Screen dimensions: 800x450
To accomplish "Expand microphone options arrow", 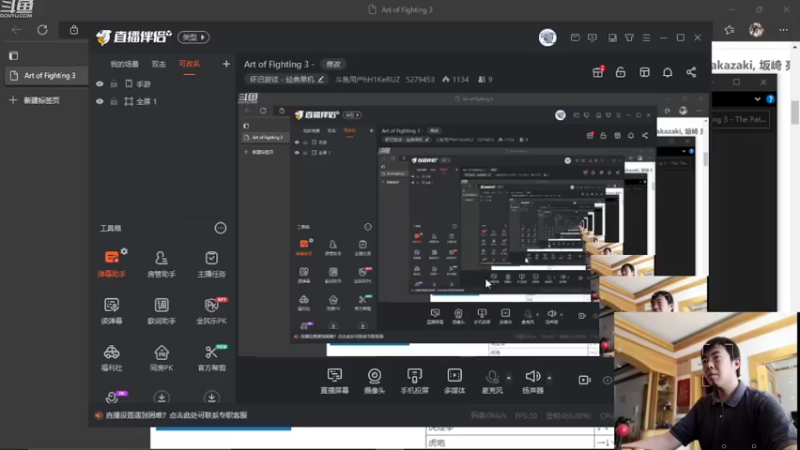I will click(x=508, y=378).
